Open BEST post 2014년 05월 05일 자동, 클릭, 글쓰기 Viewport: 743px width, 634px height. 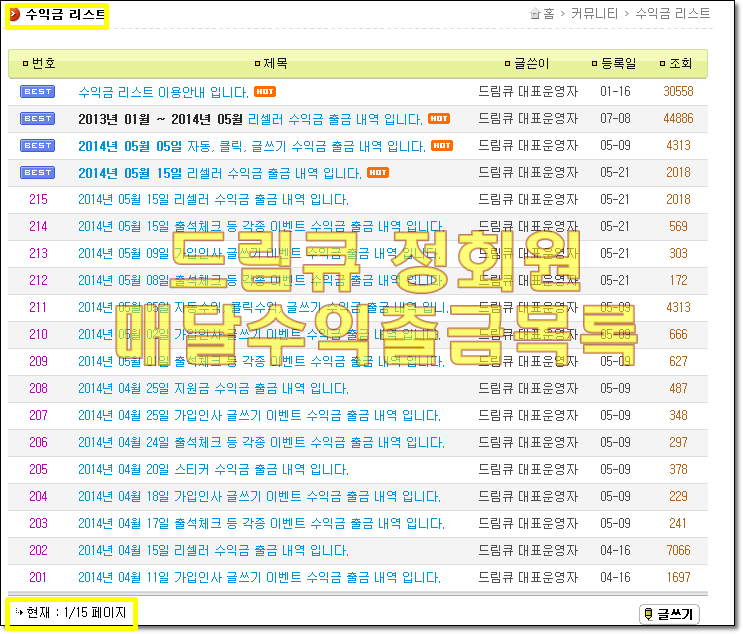click(x=252, y=146)
